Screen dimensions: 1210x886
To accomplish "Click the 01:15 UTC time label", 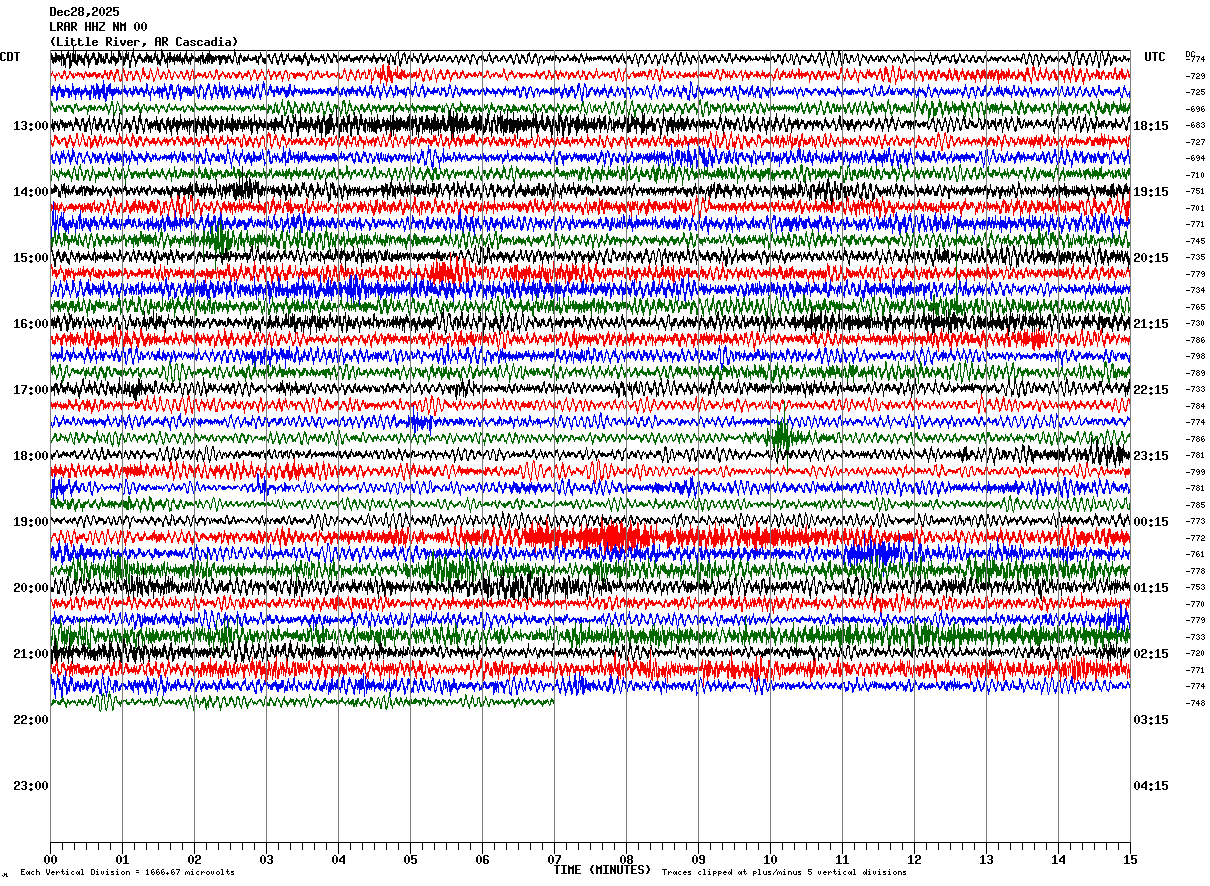I will click(1151, 588).
